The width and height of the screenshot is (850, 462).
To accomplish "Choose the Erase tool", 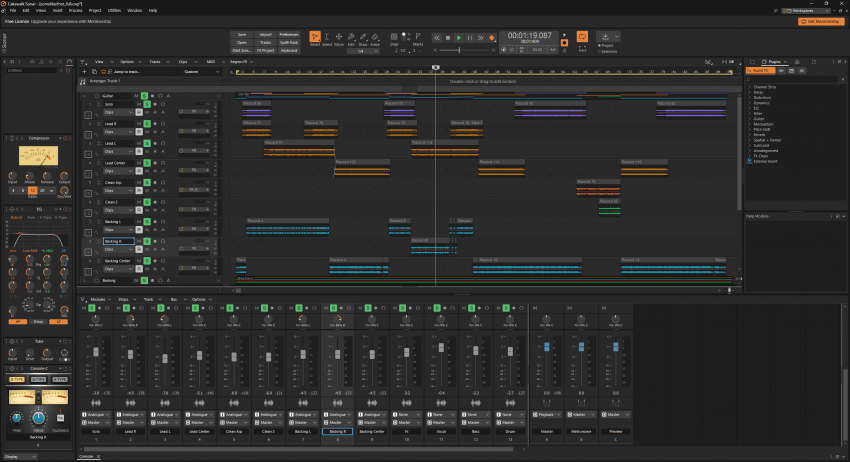I will pyautogui.click(x=374, y=38).
